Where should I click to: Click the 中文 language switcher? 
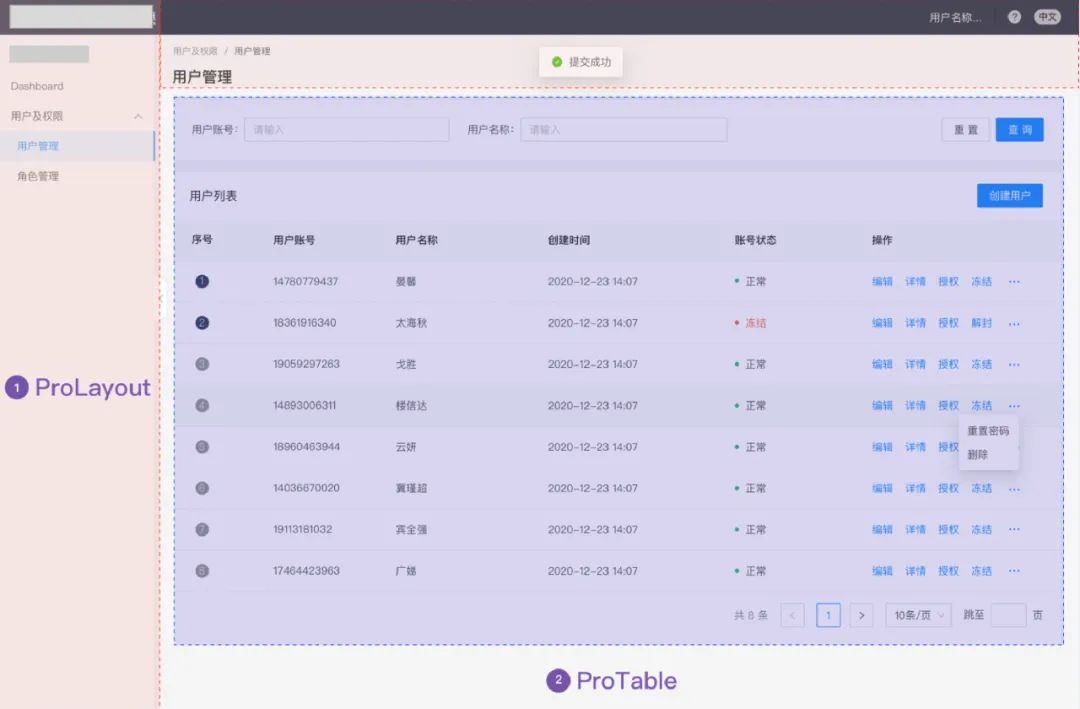(x=1047, y=16)
